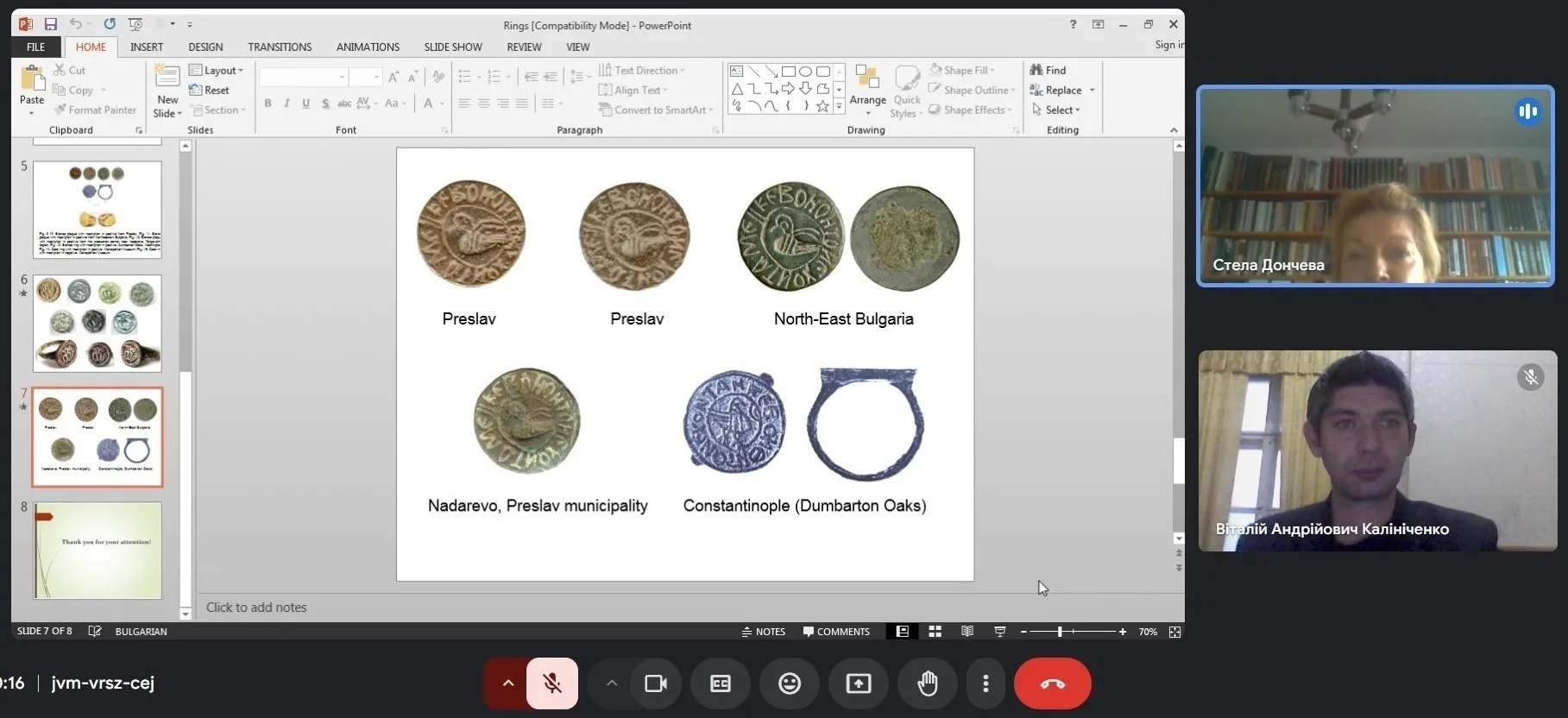Screen dimensions: 1568x718
Task: Open the TRANSITIONS ribbon tab
Action: (280, 47)
